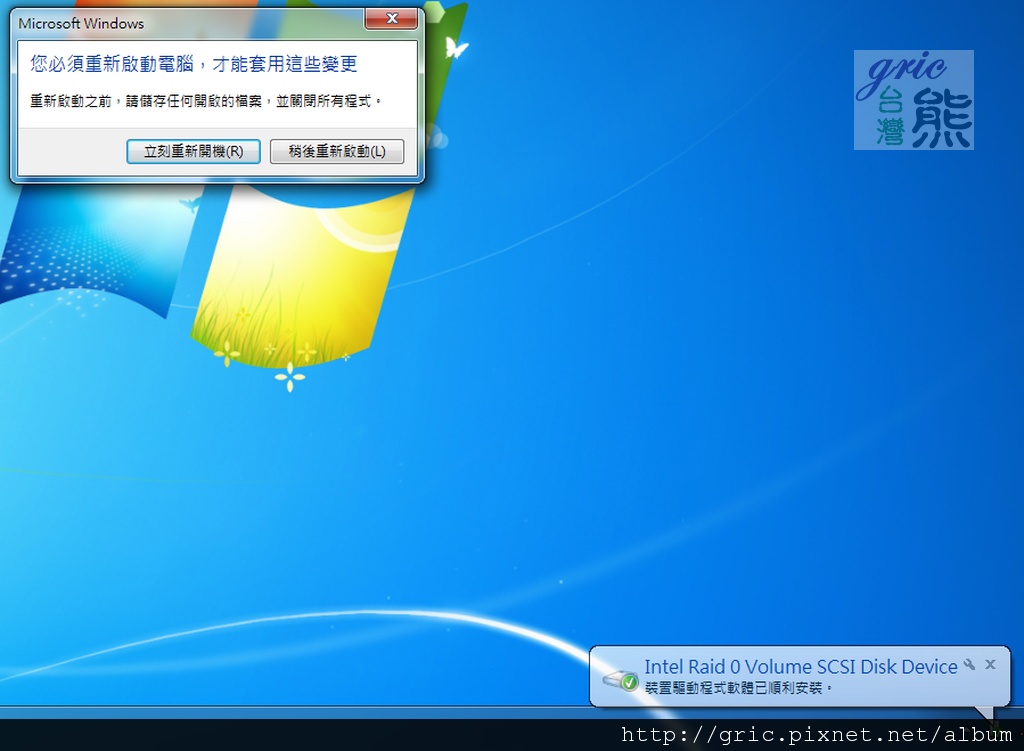Viewport: 1024px width, 751px height.
Task: Dismiss the Intel Raid driver notification balloon
Action: [x=990, y=664]
